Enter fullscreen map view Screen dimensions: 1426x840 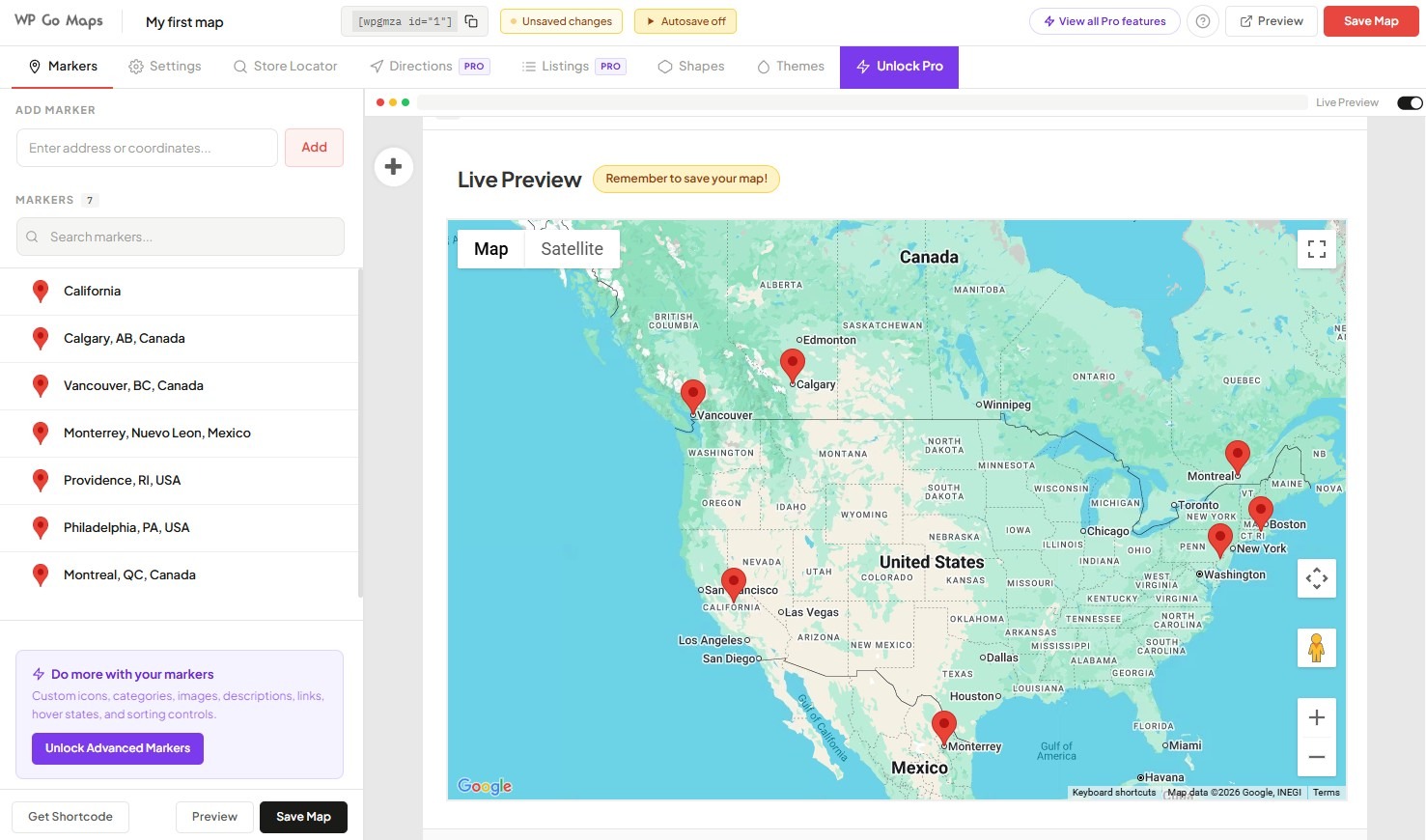(x=1317, y=249)
